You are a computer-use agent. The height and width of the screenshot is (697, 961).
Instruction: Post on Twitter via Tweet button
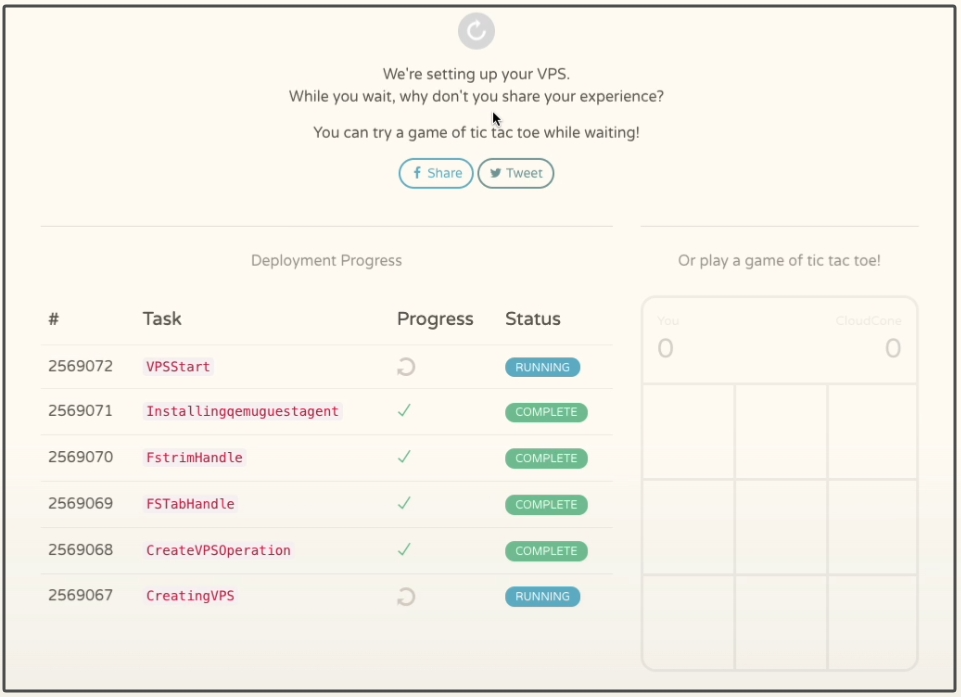515,173
